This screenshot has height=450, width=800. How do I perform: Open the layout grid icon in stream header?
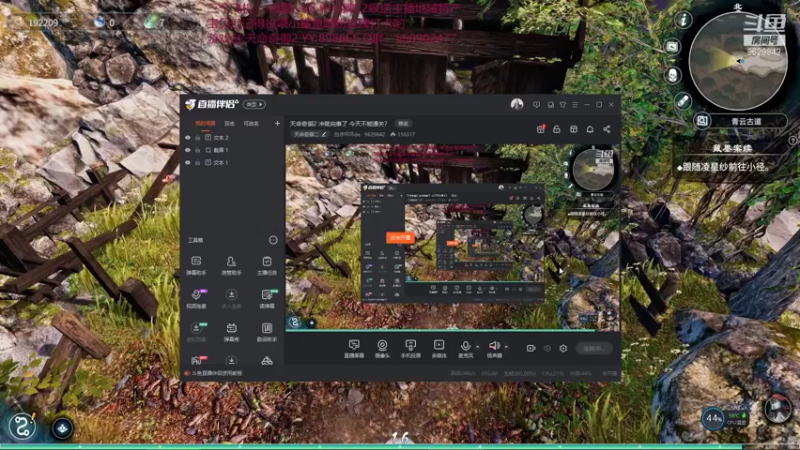(x=573, y=129)
